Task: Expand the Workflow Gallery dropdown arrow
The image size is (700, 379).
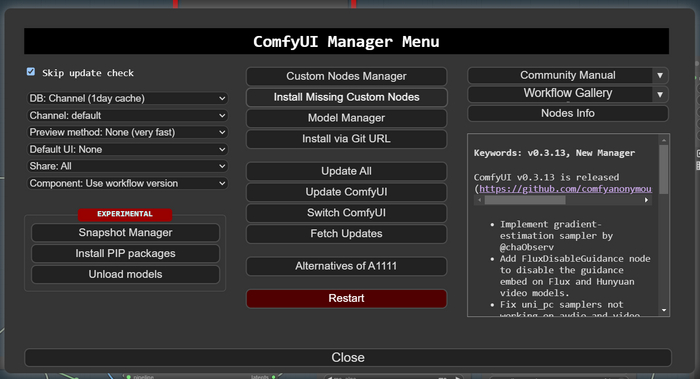Action: tap(660, 94)
